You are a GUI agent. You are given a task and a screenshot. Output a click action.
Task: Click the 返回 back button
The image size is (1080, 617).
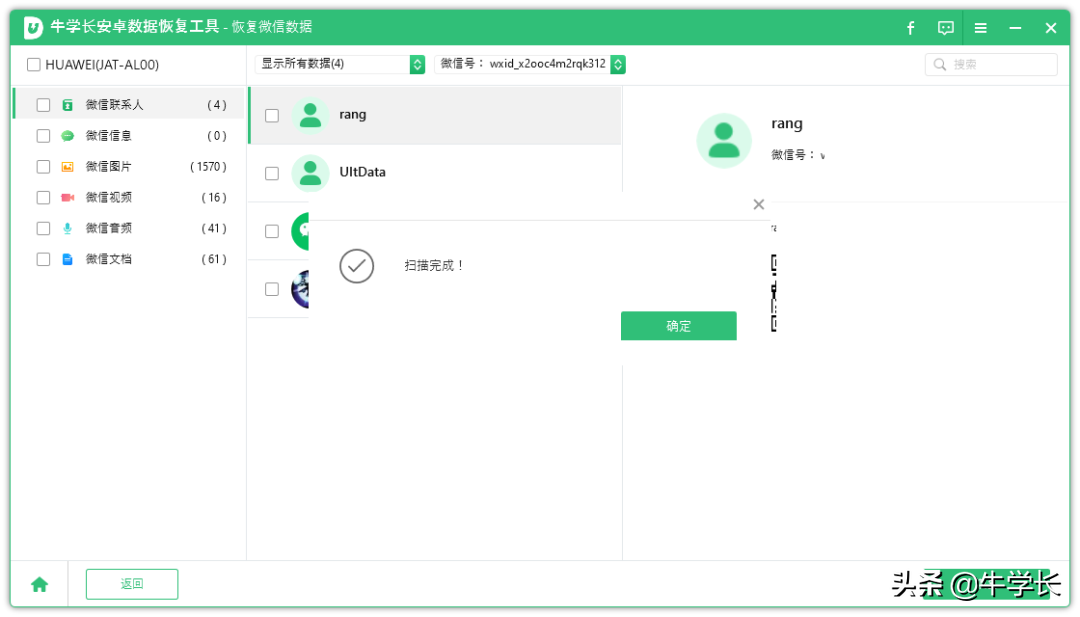132,584
